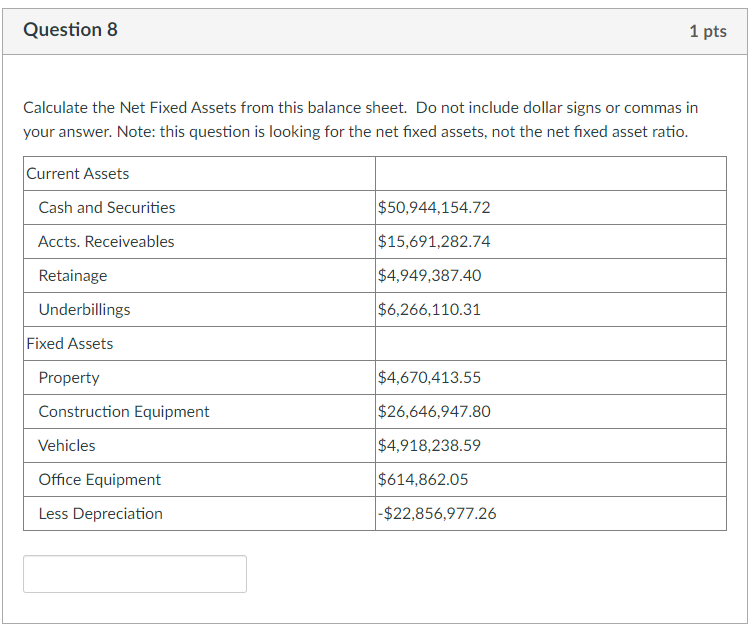
Task: Select the Office Equipment amount $614,862.05
Action: click(423, 479)
